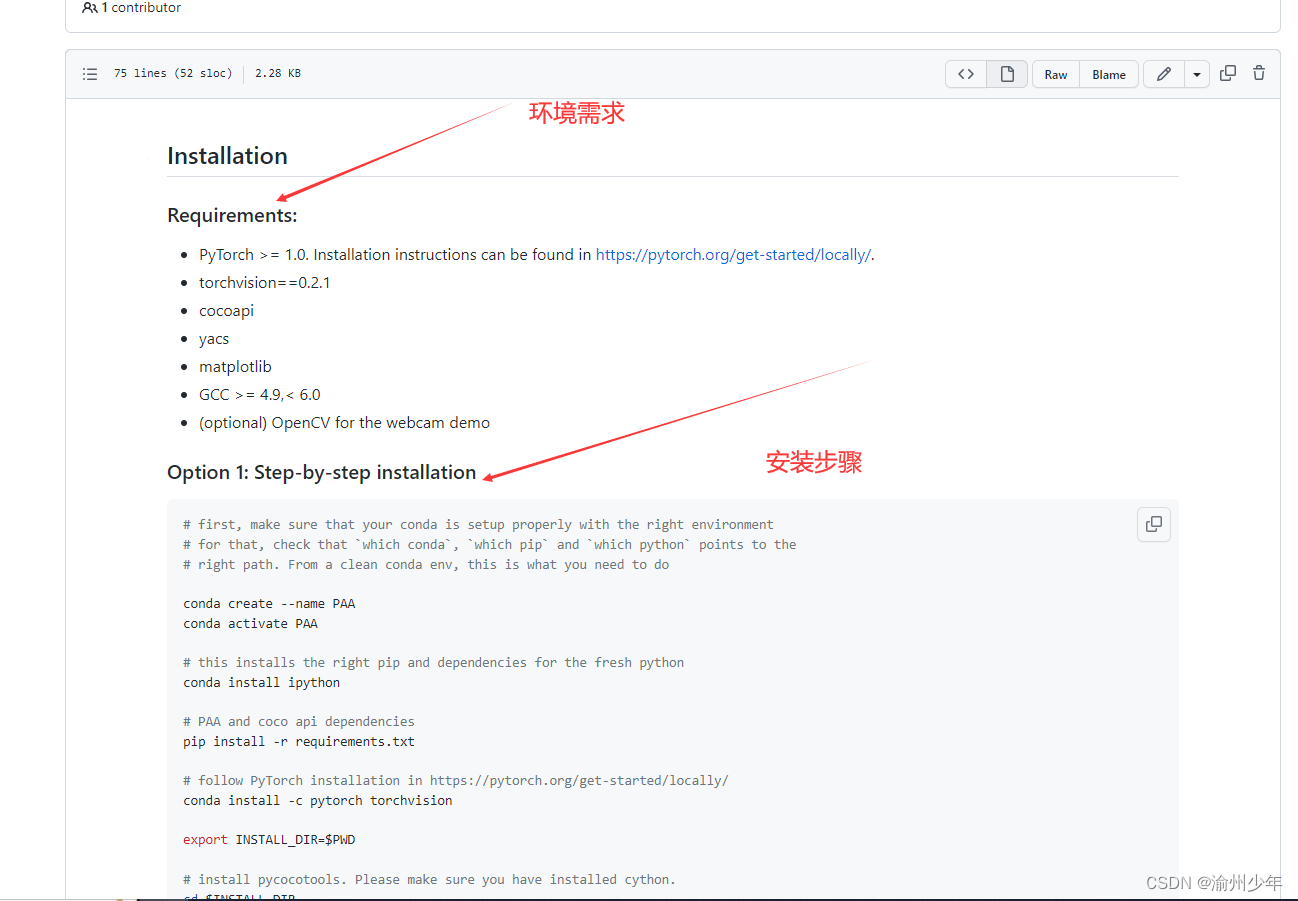Copy raw file contents
Image resolution: width=1298 pixels, height=901 pixels.
[1228, 73]
